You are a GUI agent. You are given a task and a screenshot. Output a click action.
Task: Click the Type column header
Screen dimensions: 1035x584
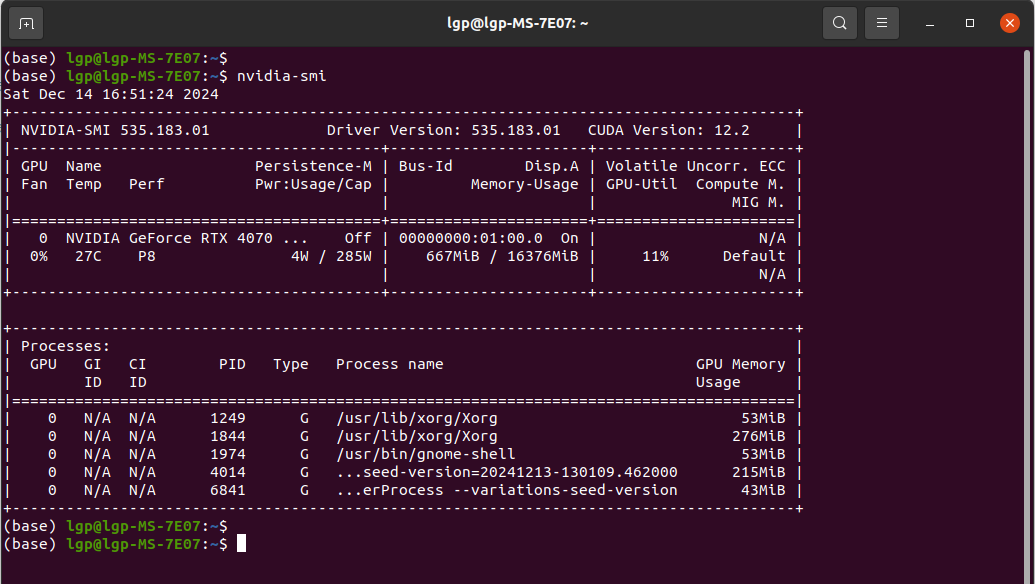tap(291, 364)
